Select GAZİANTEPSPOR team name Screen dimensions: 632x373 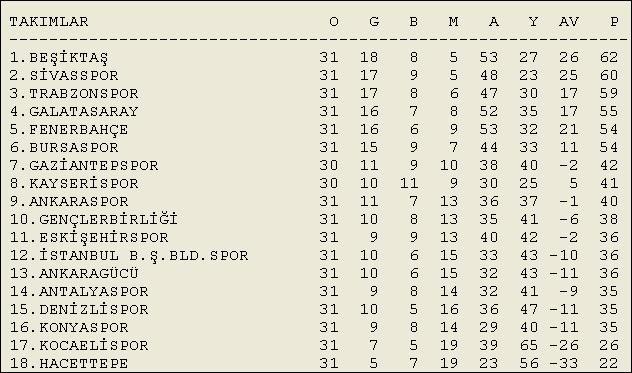[x=94, y=165]
